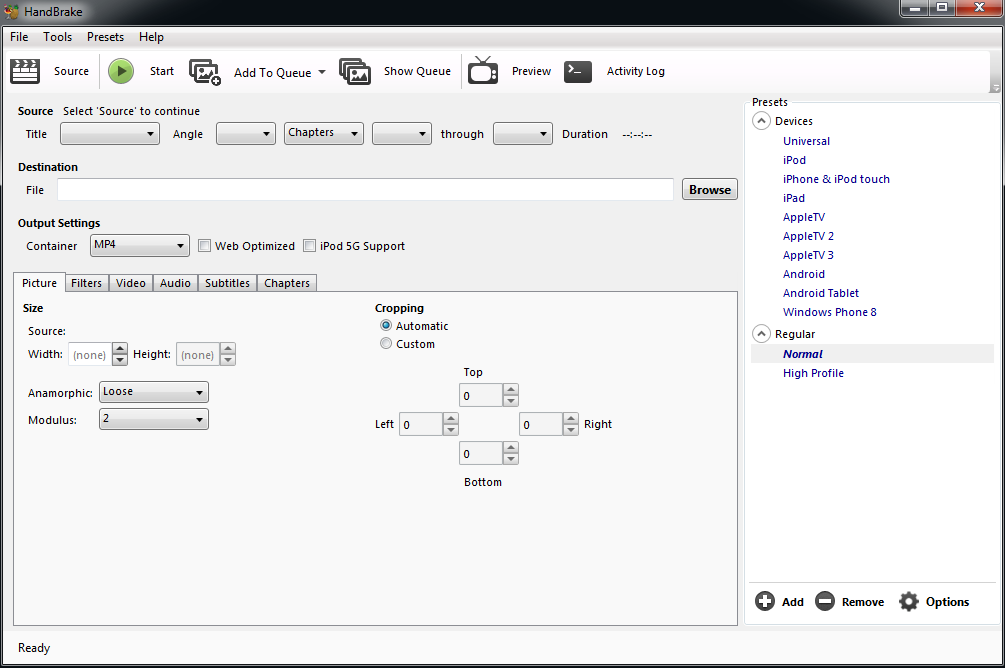Screen dimensions: 1005x668
Task: Click the Preview toolbar label
Action: point(531,71)
